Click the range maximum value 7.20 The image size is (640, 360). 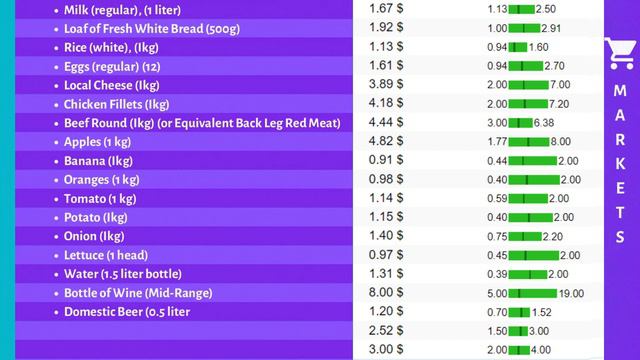pos(559,104)
